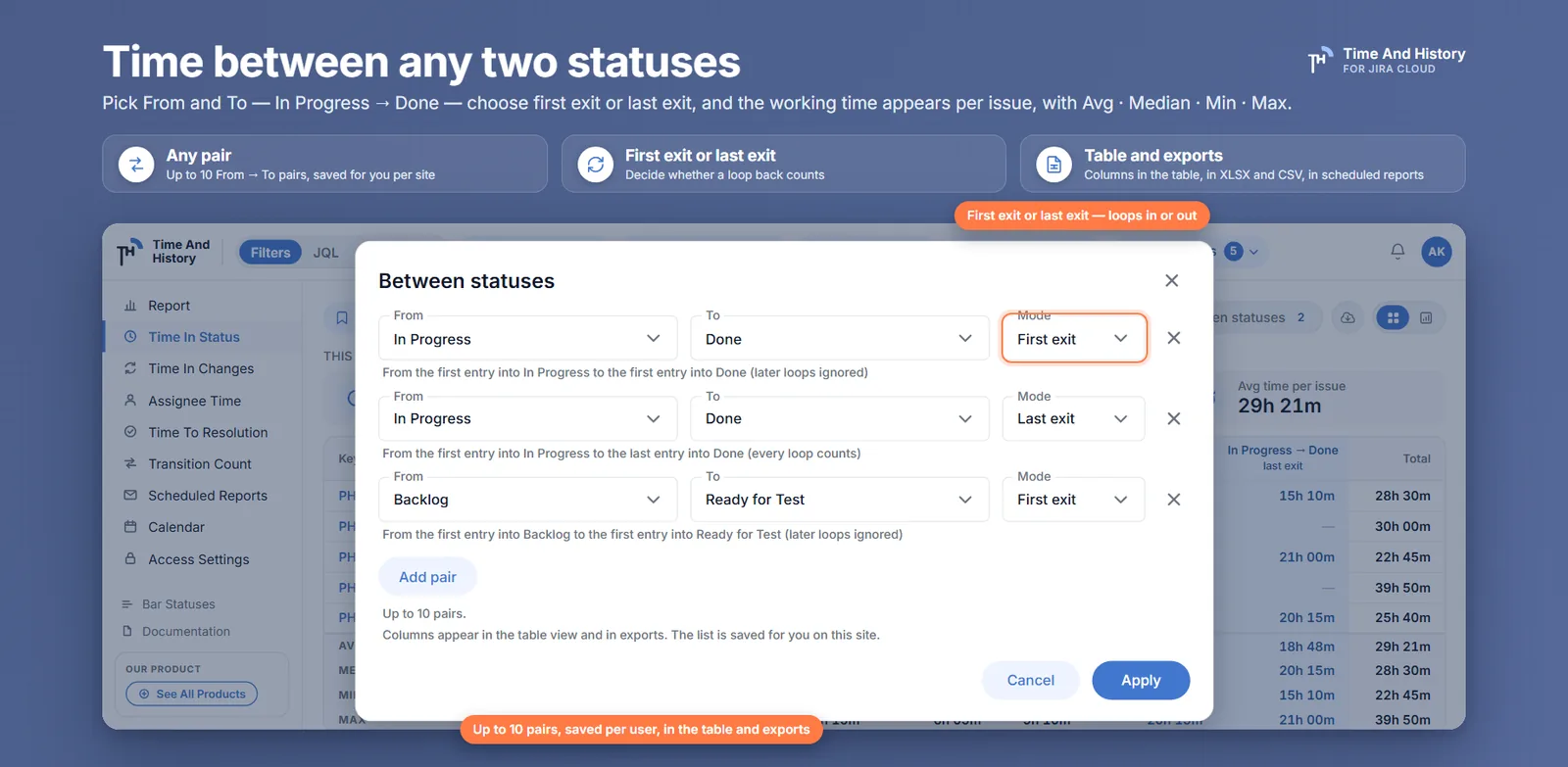1568x767 pixels.
Task: Switch to the chart view toggle
Action: (1426, 317)
